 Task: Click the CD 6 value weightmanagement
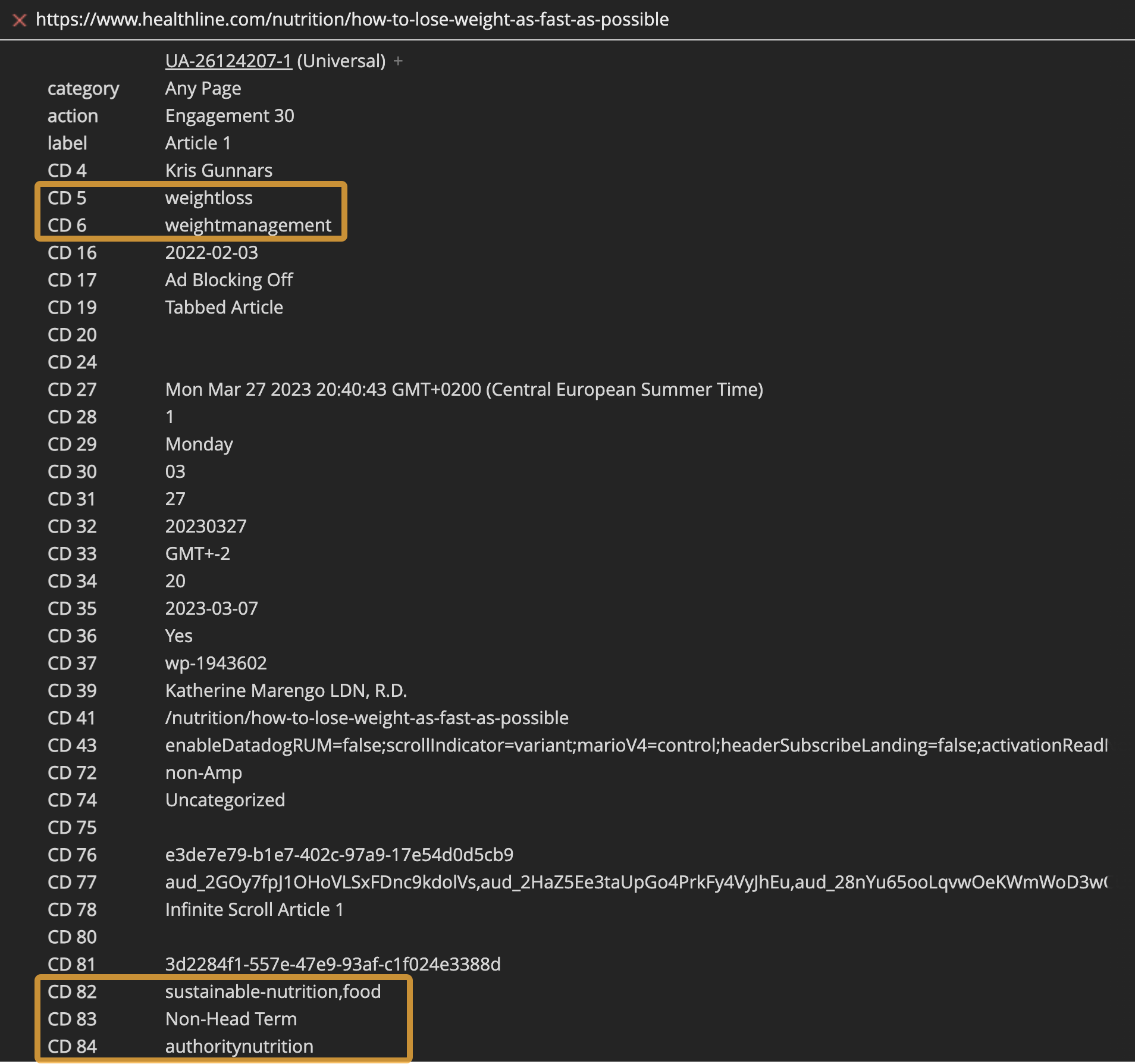point(248,225)
